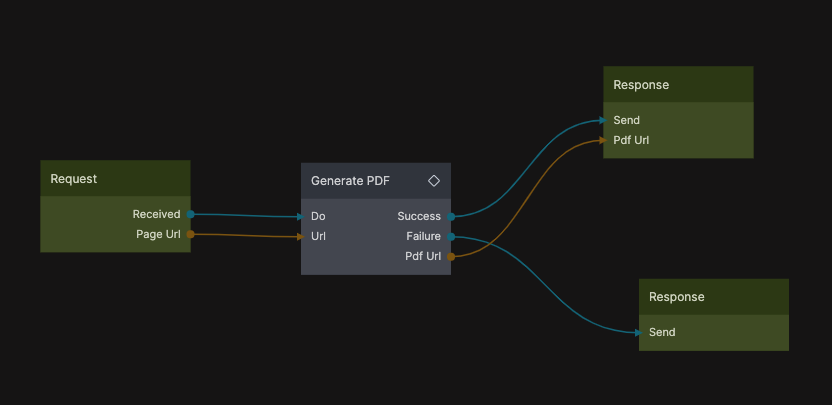
Task: Click the diamond icon on Generate PDF node
Action: coord(434,181)
